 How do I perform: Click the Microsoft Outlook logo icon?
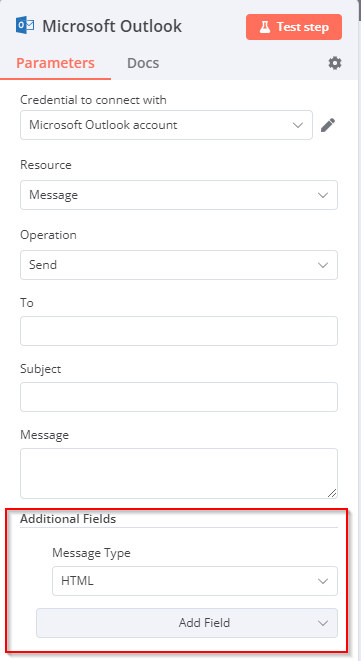coord(25,26)
